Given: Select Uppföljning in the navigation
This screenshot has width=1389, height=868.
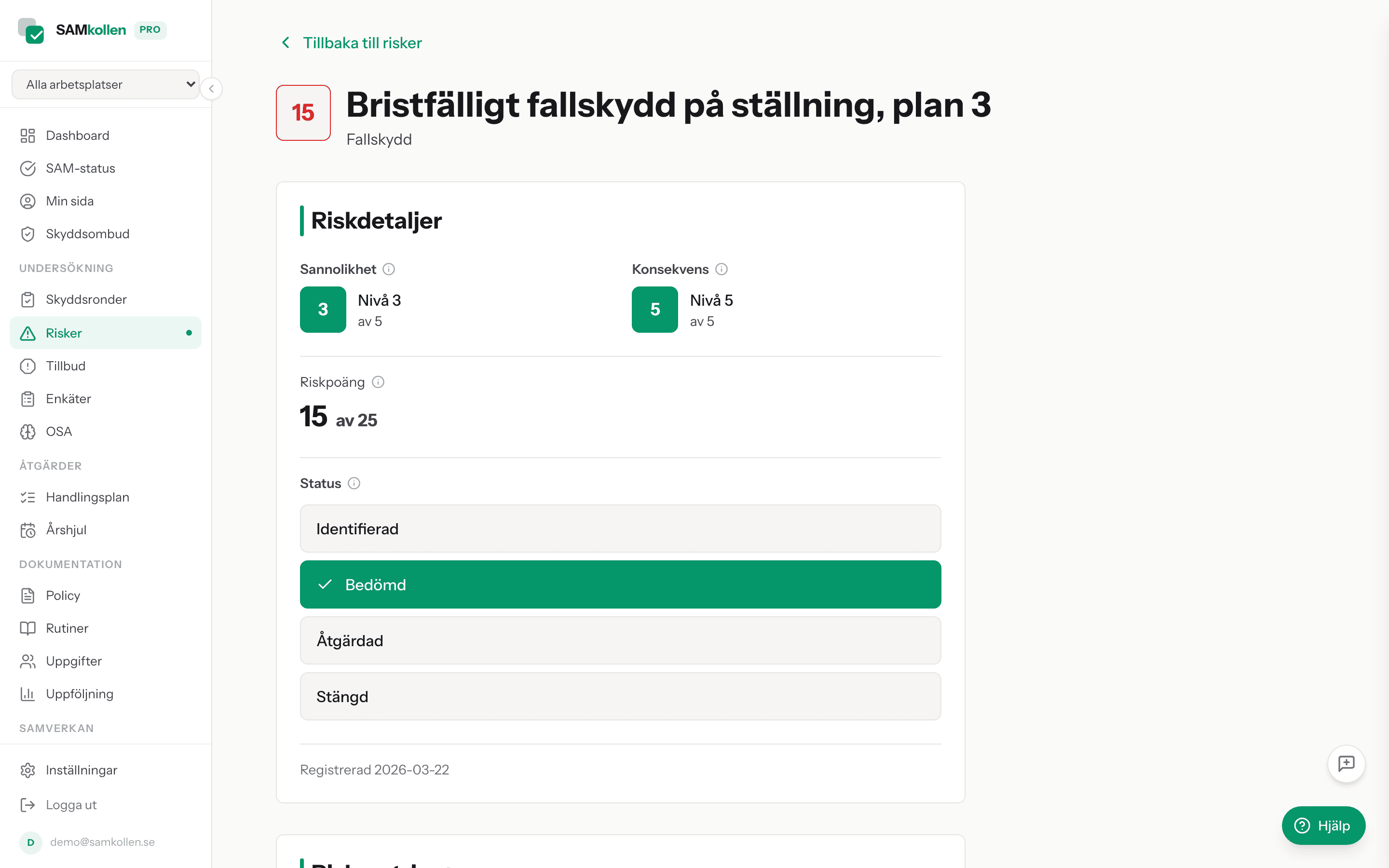Looking at the screenshot, I should 80,693.
